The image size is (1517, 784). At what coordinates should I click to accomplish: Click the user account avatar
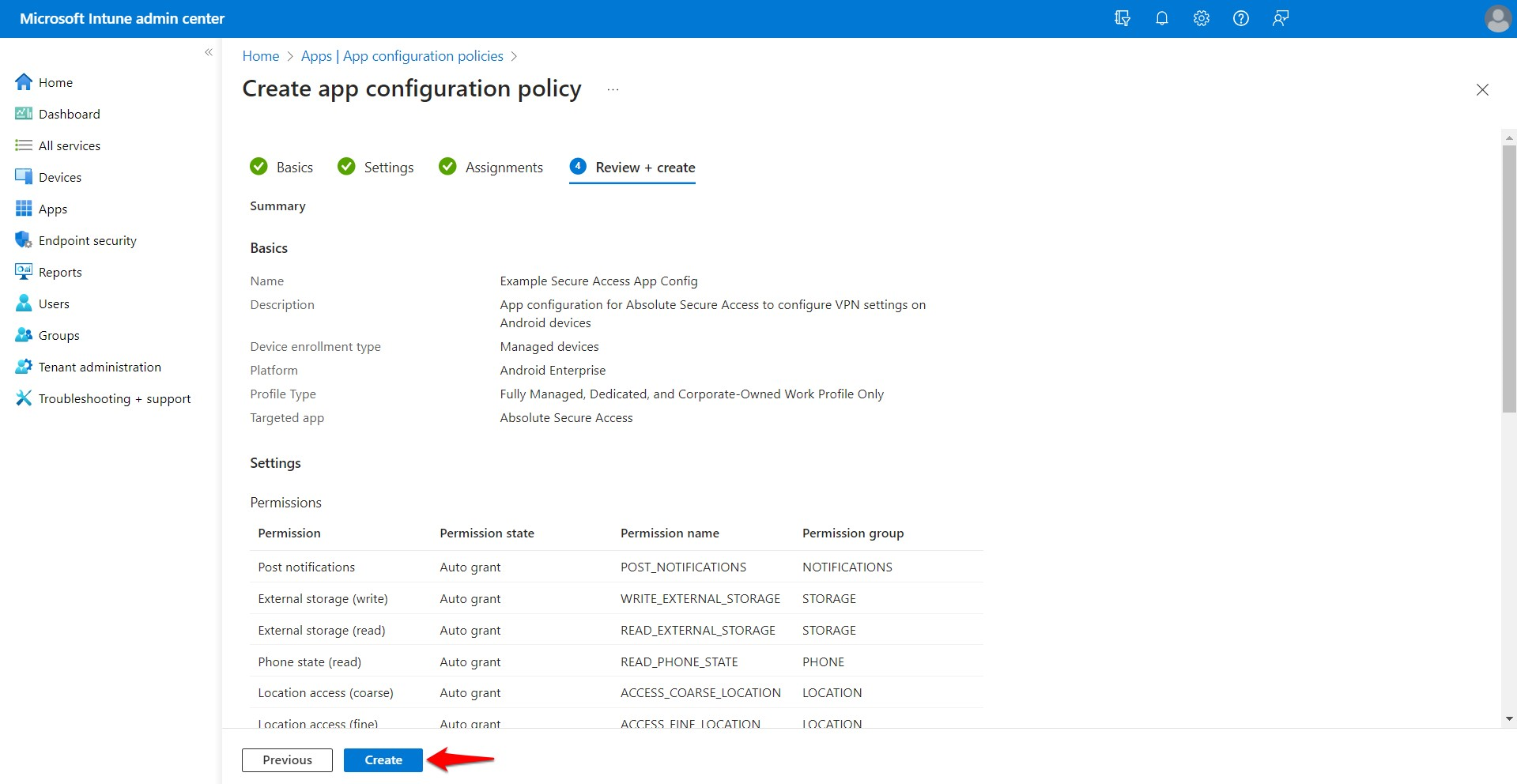click(x=1497, y=18)
